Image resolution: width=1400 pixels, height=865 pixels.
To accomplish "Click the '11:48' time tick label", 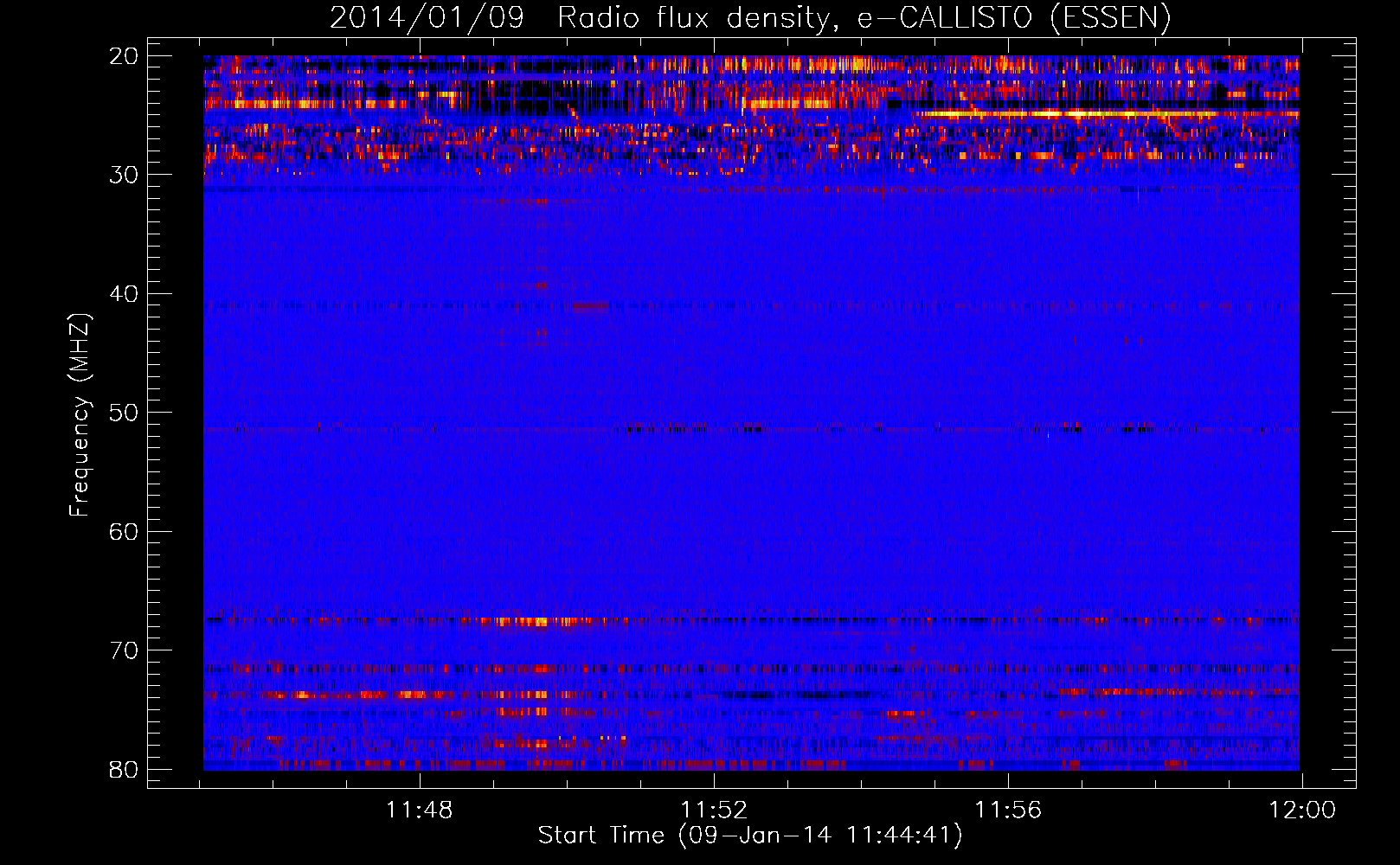I will click(420, 811).
